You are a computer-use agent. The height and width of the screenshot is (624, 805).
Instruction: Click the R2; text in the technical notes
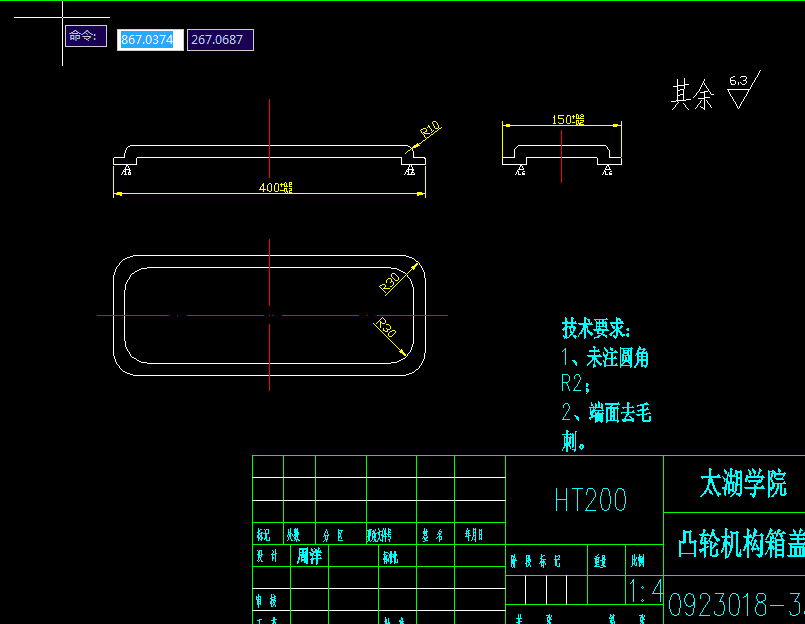pos(575,384)
